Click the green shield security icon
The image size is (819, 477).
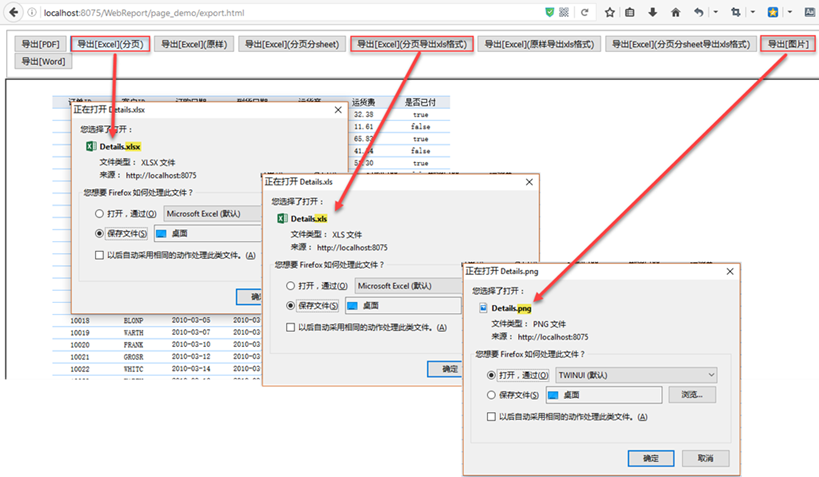pyautogui.click(x=549, y=13)
